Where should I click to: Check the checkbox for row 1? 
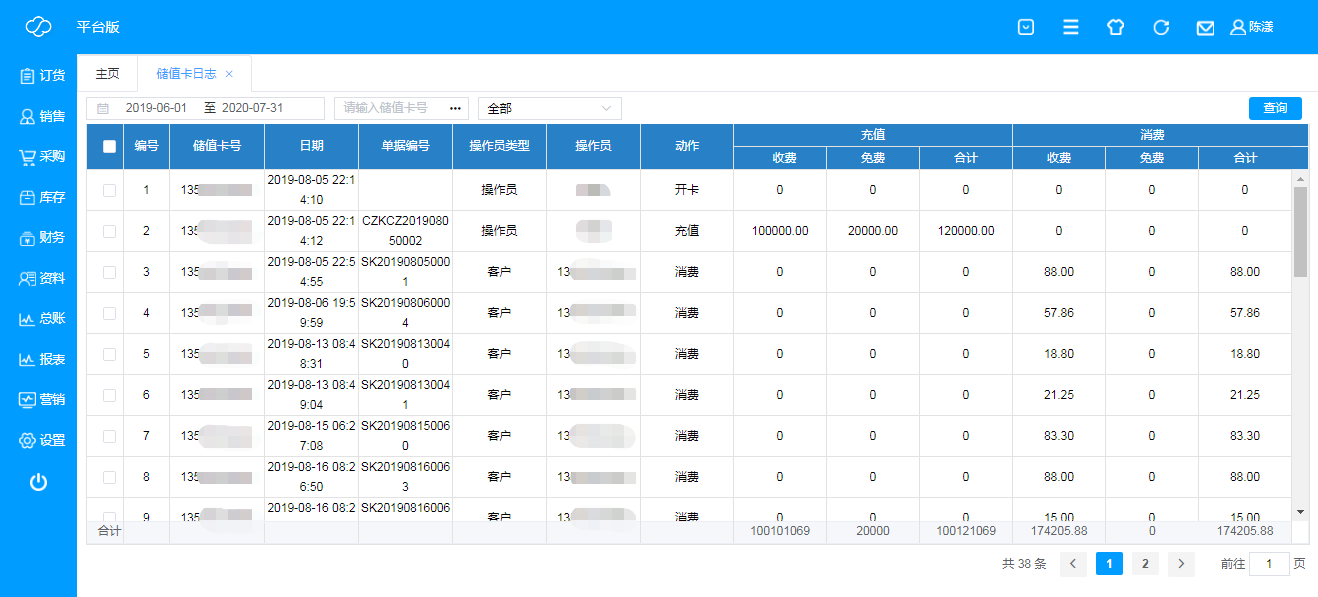[110, 190]
